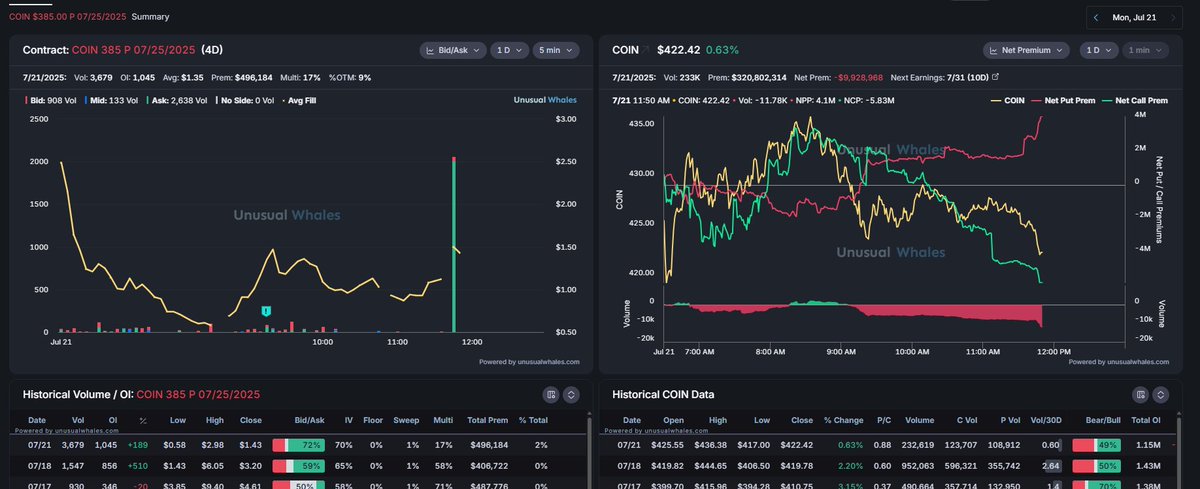The width and height of the screenshot is (1200, 489).
Task: Click the 0.63% price change figure
Action: click(x=723, y=49)
